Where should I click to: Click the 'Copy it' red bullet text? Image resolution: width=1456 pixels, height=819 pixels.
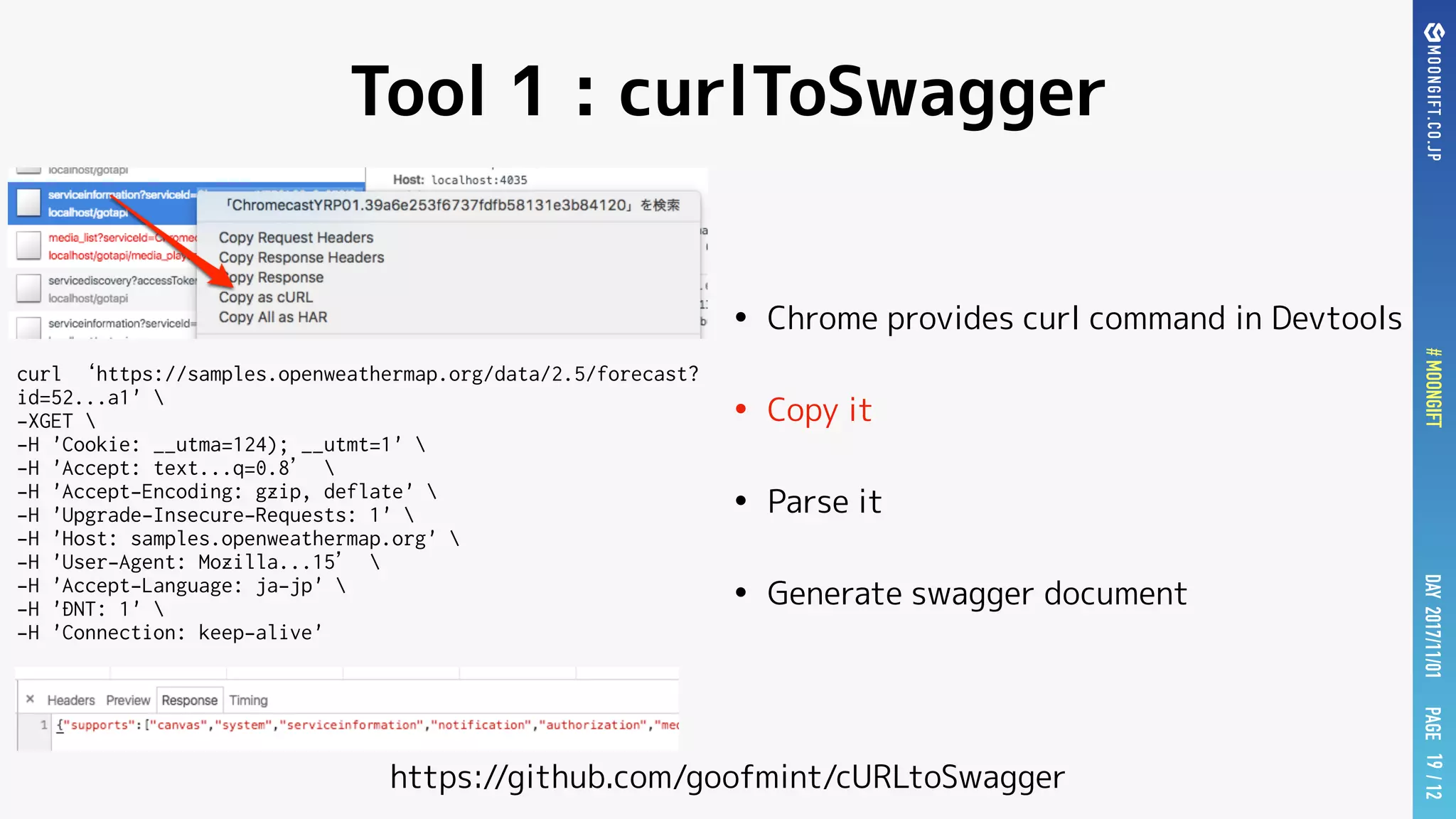[x=819, y=410]
